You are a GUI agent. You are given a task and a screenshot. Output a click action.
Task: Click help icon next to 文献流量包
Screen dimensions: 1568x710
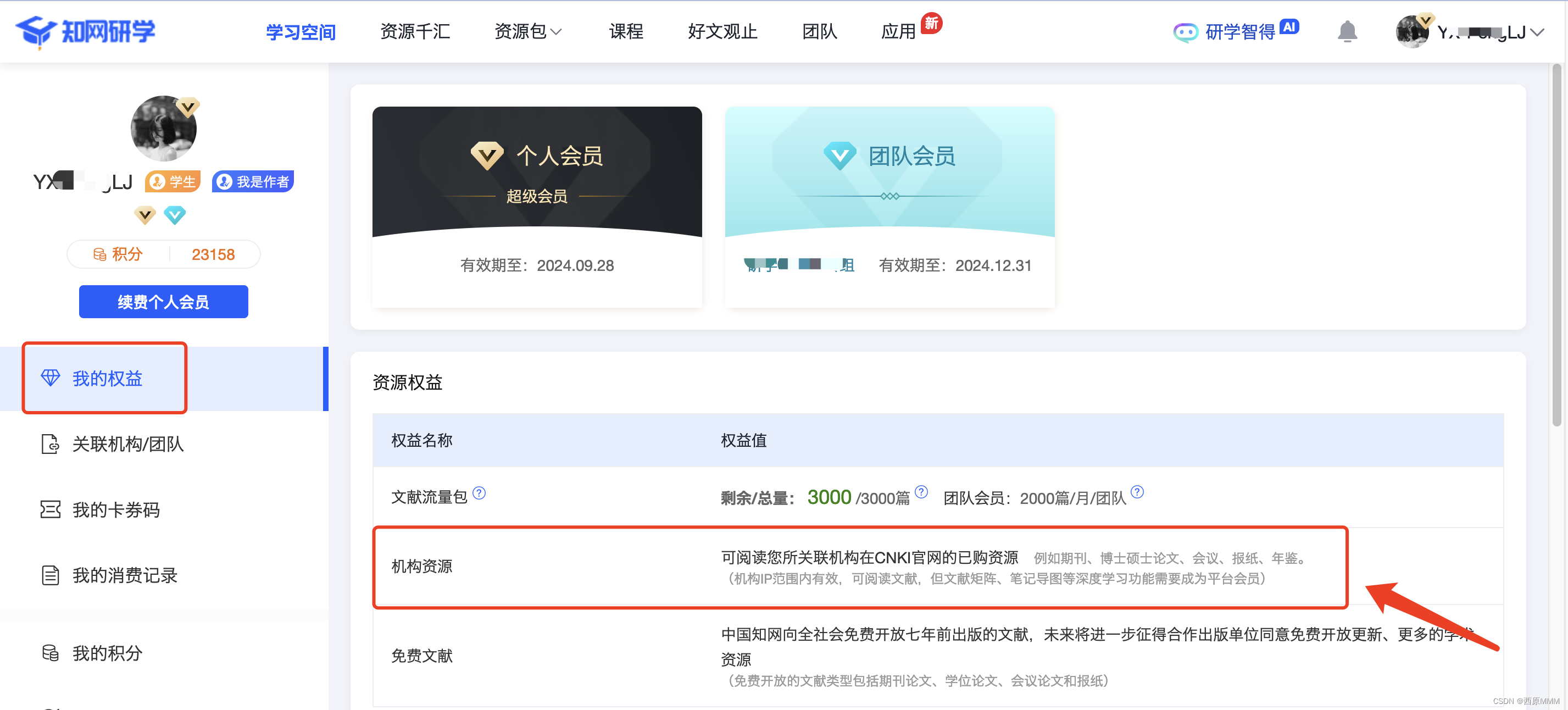click(479, 492)
